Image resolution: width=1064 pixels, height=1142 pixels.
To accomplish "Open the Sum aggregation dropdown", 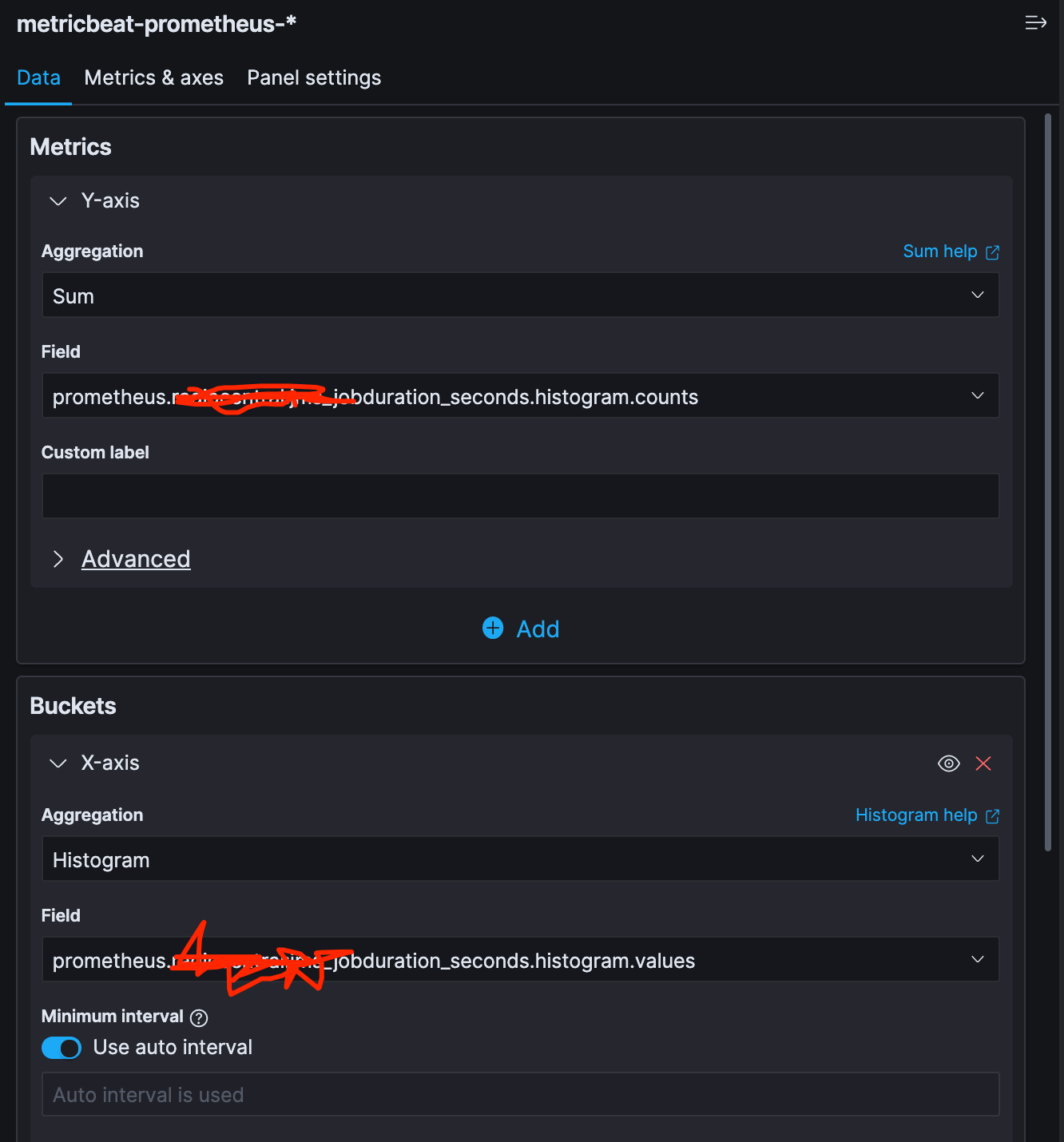I will point(520,295).
